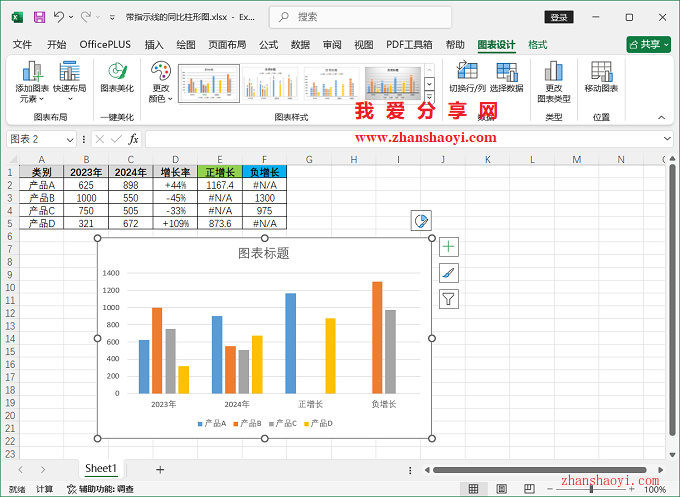Click the Share (共享) button
The image size is (680, 497).
(x=648, y=45)
